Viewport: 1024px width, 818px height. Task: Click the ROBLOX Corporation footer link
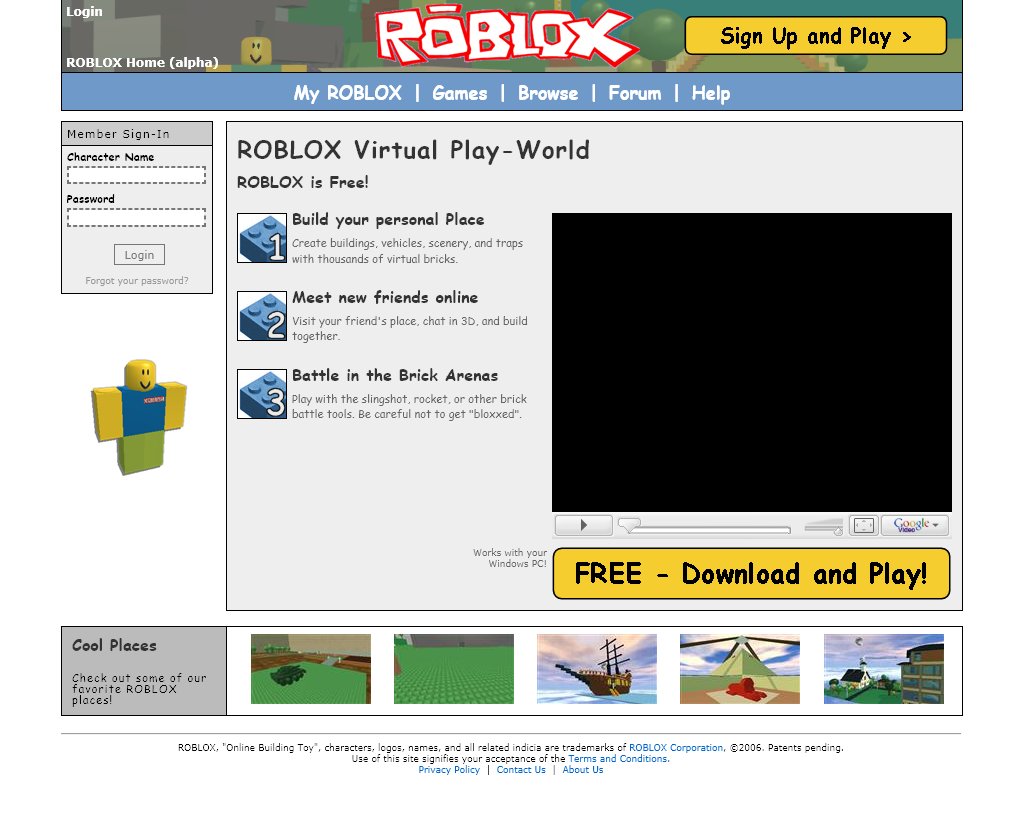676,747
